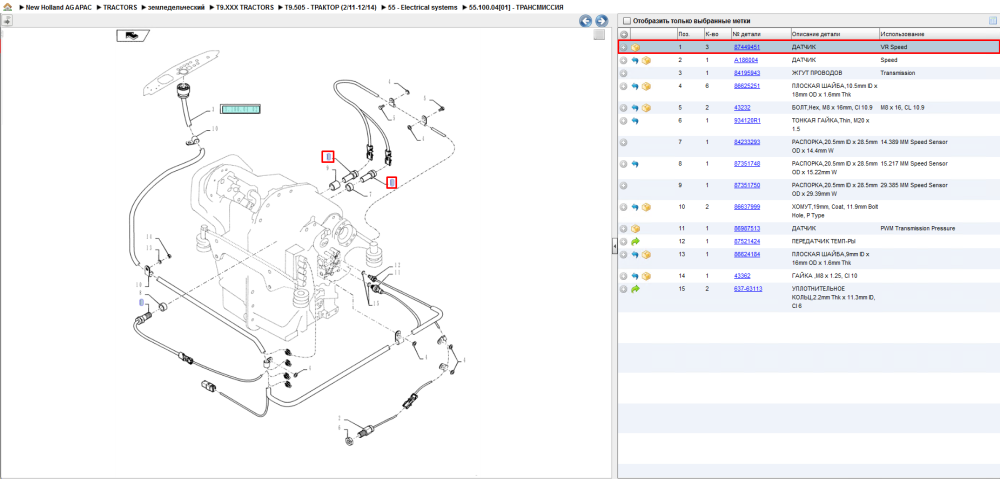Open T9.505 - ТРАКТОР (2/11-12/14) breadcrumb
This screenshot has width=1000, height=479.
[331, 7]
